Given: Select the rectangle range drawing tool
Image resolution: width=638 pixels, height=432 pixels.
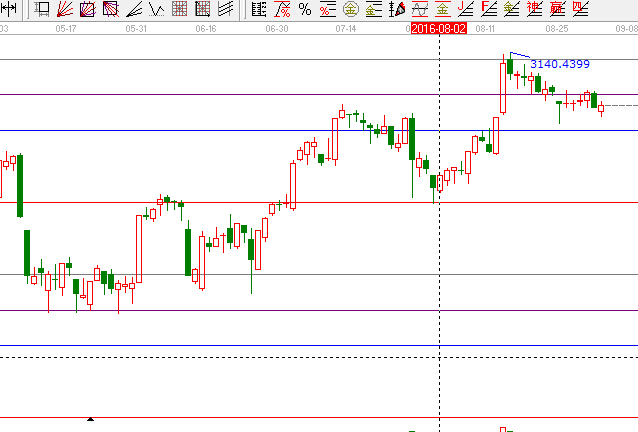Looking at the screenshot, I should click(x=42, y=9).
